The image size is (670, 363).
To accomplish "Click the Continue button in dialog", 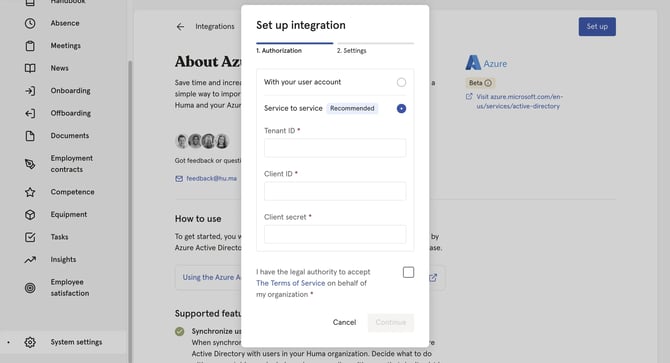I will point(391,322).
